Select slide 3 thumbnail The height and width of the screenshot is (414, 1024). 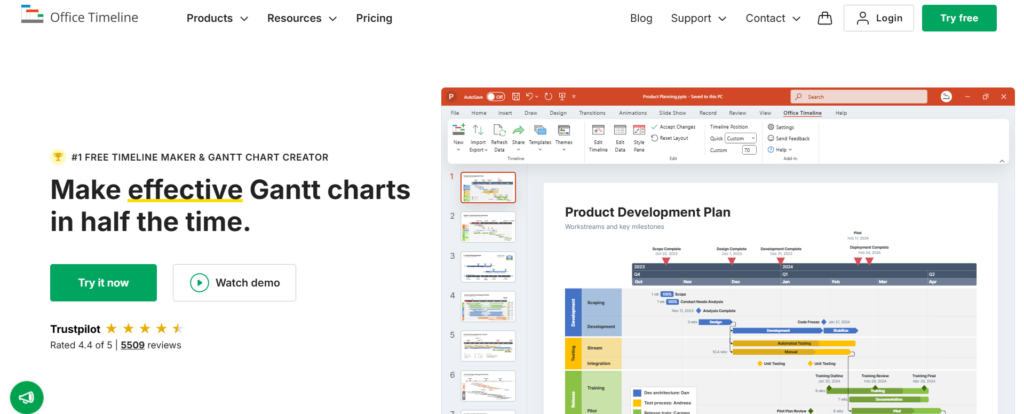[488, 266]
